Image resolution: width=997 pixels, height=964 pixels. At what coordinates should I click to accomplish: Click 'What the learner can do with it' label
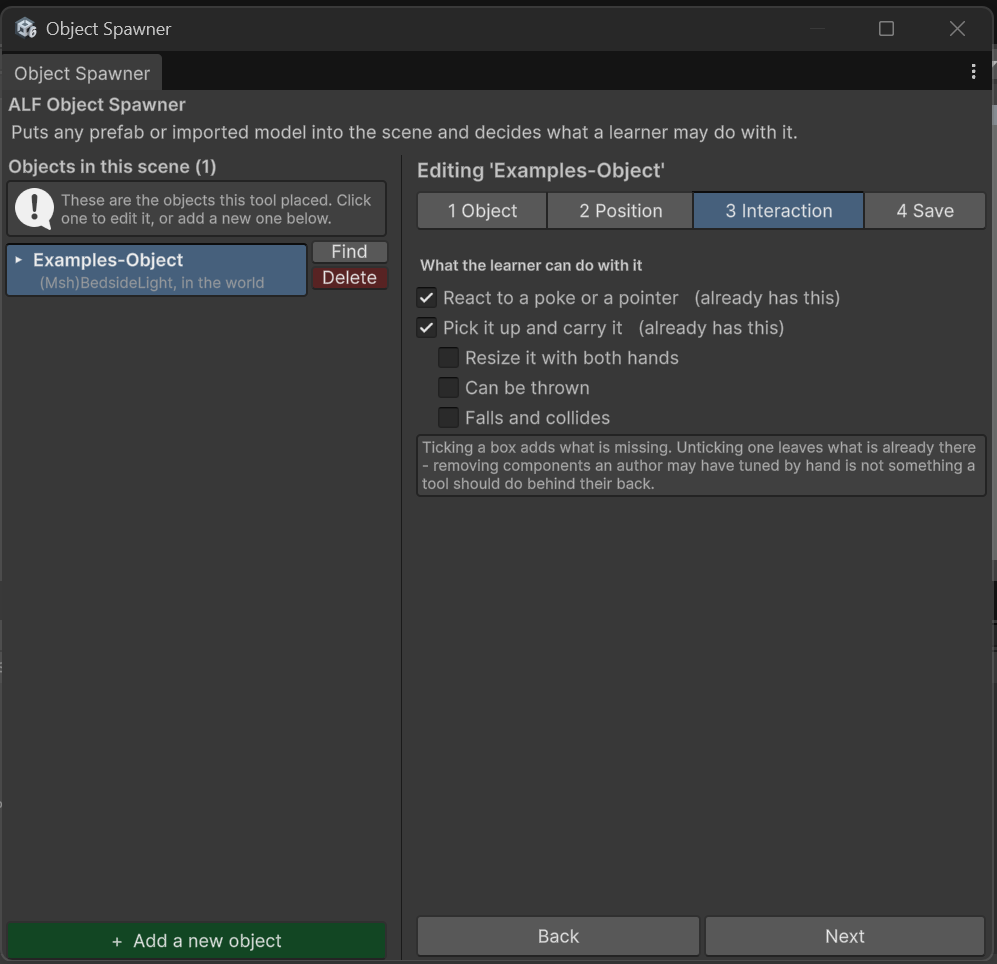click(531, 265)
